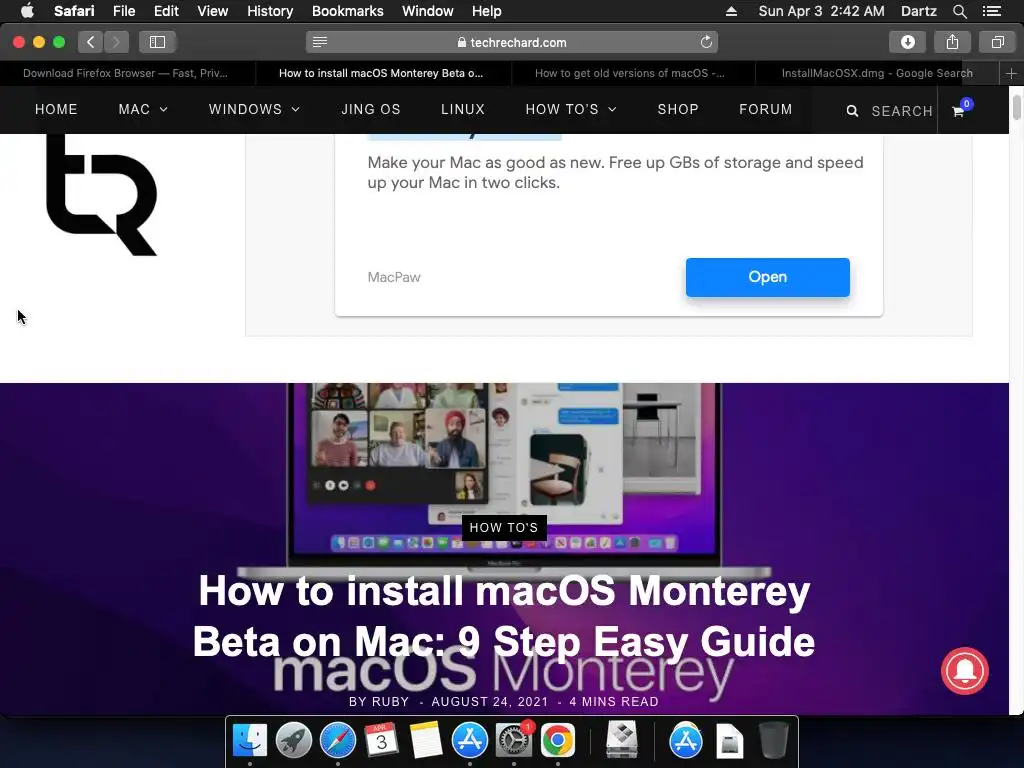
Task: Click the blue Open ad button
Action: (767, 277)
